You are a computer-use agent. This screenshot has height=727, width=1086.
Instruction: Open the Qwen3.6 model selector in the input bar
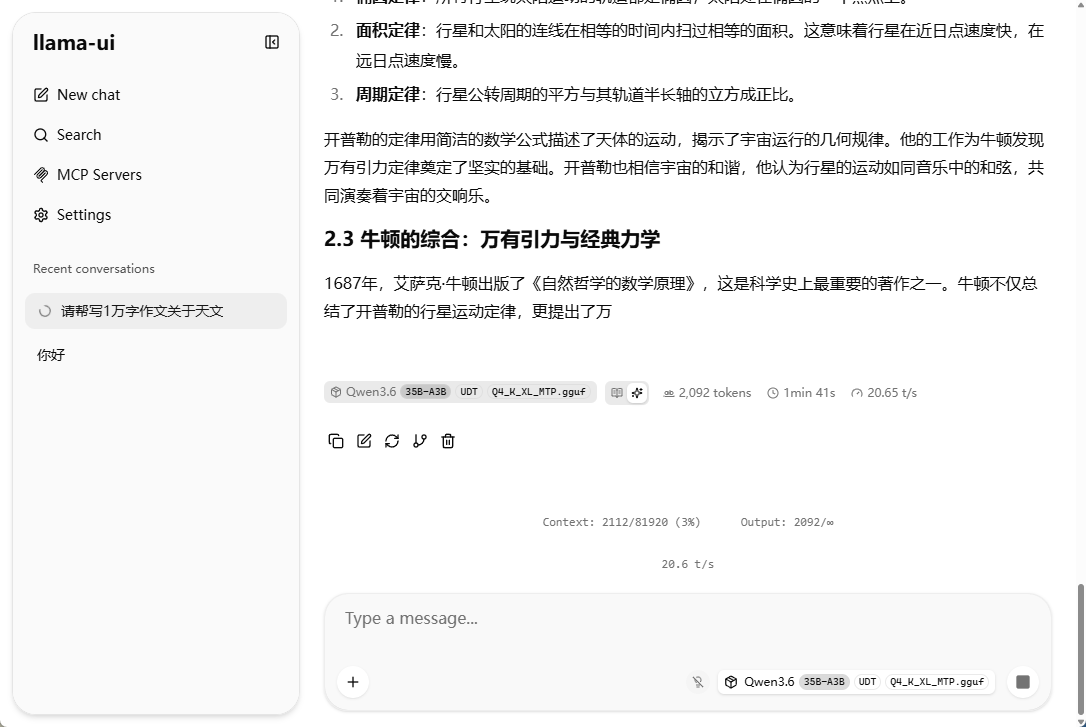click(x=856, y=682)
